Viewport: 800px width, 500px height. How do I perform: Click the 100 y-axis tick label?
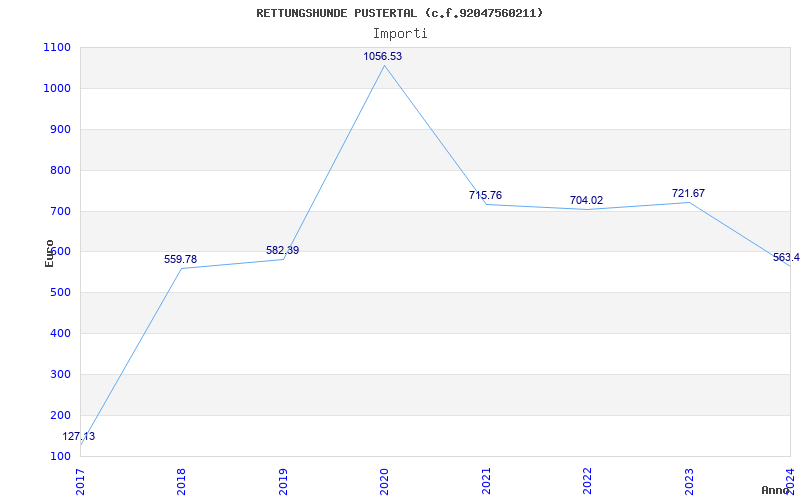[60, 456]
